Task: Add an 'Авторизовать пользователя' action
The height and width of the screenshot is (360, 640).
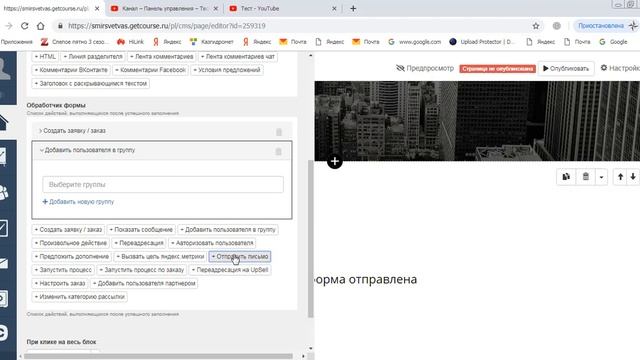Action: pyautogui.click(x=212, y=243)
